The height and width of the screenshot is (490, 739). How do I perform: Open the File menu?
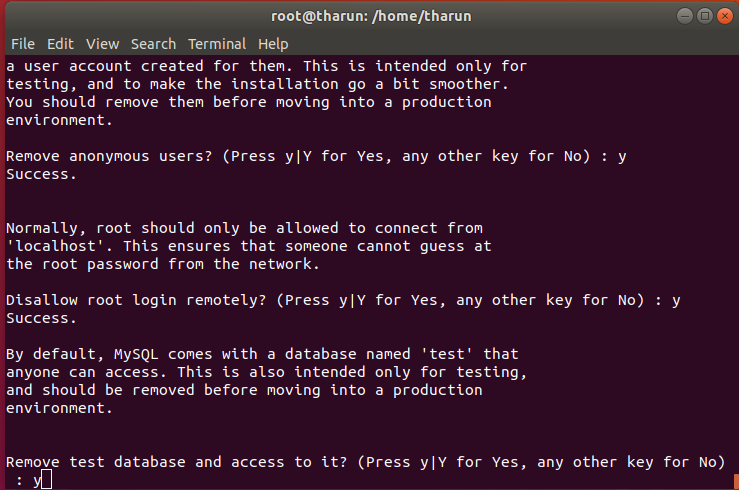click(22, 44)
